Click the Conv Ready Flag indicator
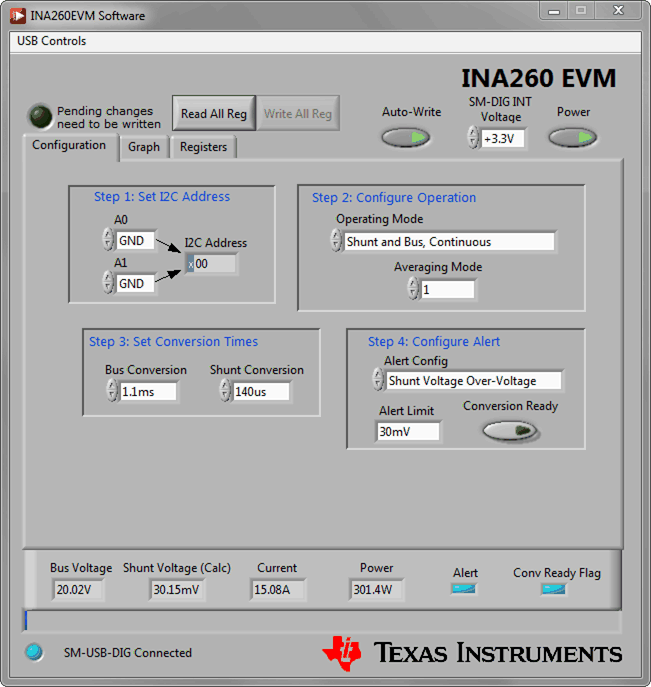This screenshot has width=651, height=687. pos(553,589)
